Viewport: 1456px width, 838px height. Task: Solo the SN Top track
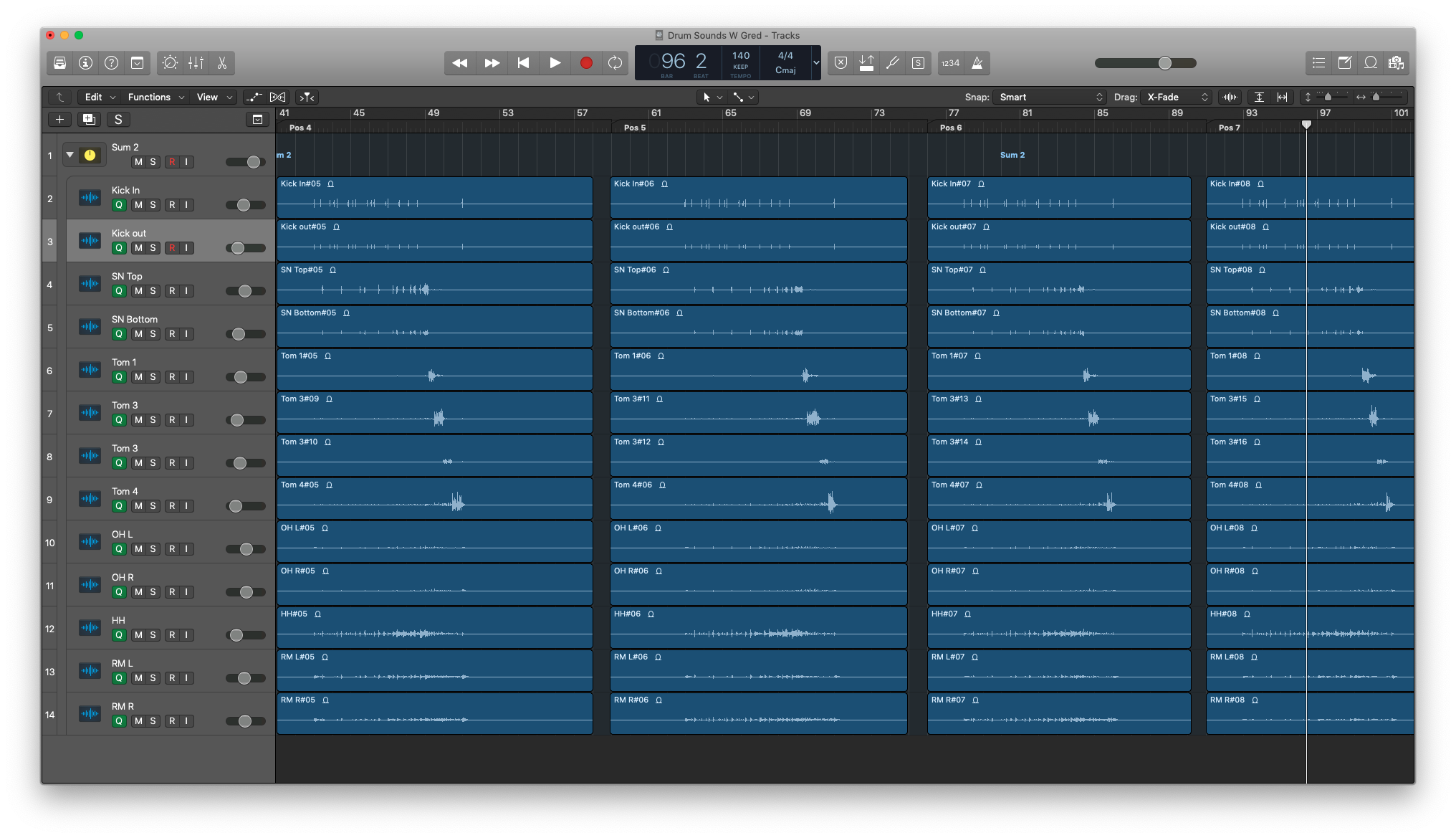(x=153, y=291)
